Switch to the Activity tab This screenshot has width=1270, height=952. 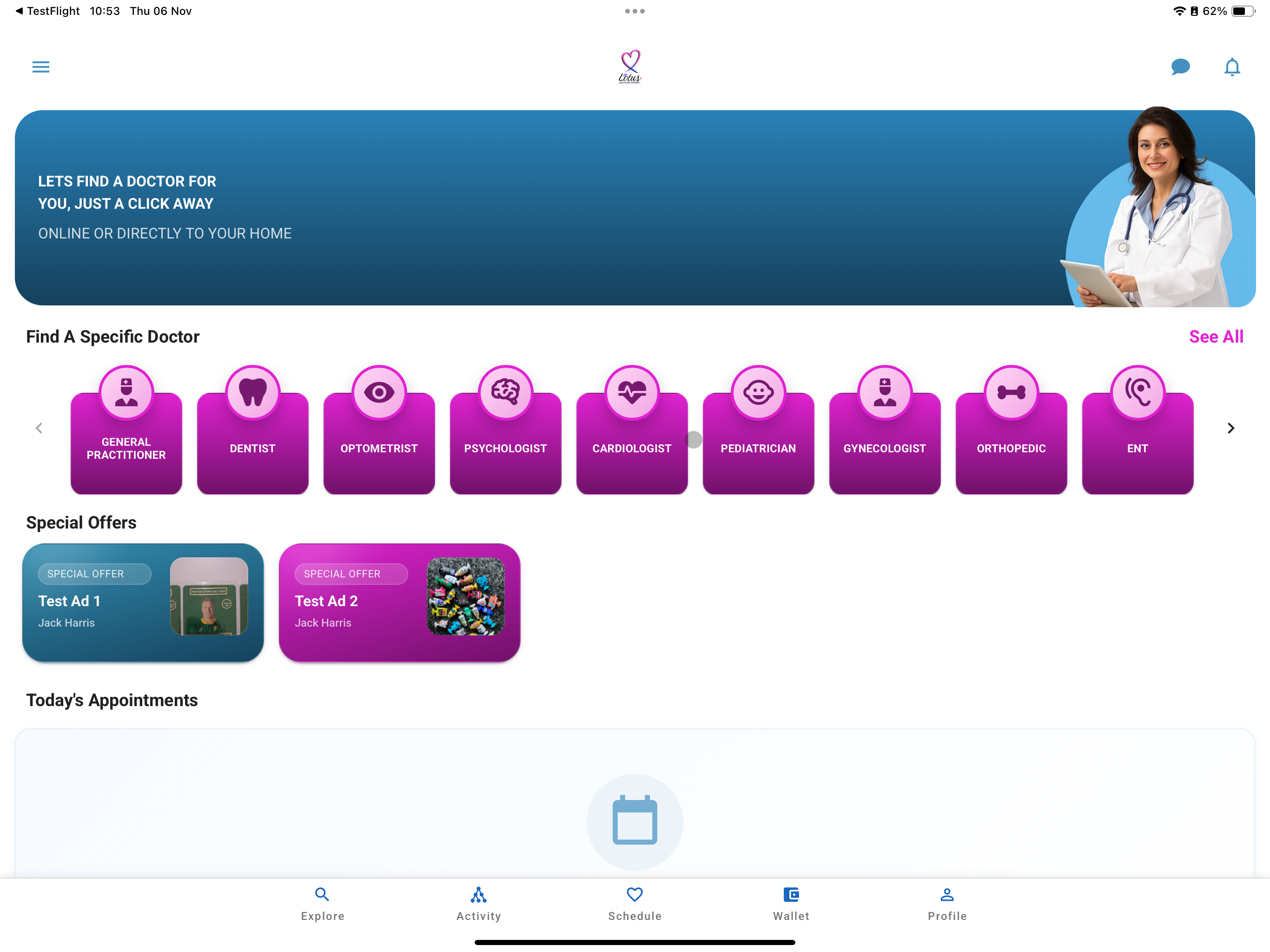click(479, 904)
